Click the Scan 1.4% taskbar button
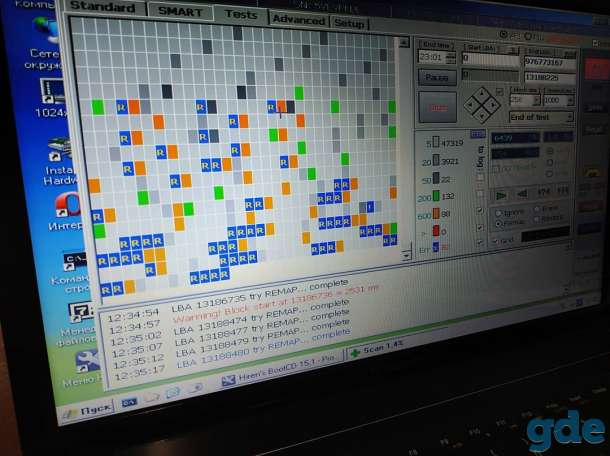This screenshot has height=456, width=610. pyautogui.click(x=377, y=349)
